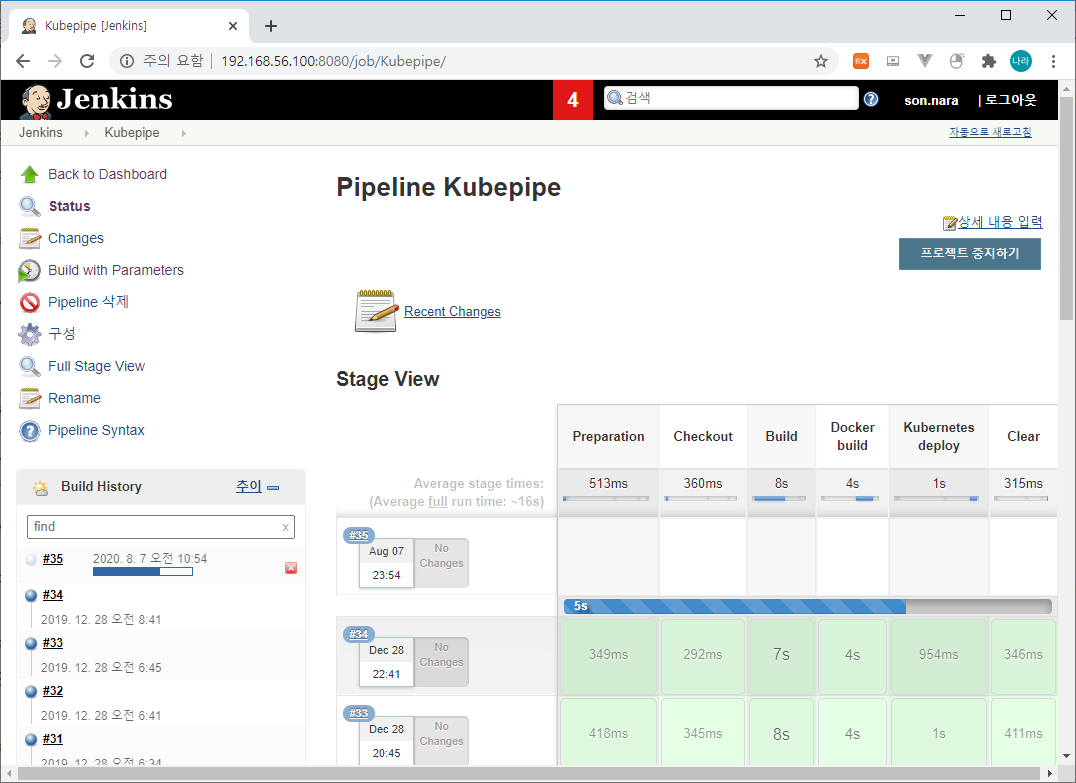Click the 5s stage view progress bar
This screenshot has width=1076, height=783.
(808, 606)
